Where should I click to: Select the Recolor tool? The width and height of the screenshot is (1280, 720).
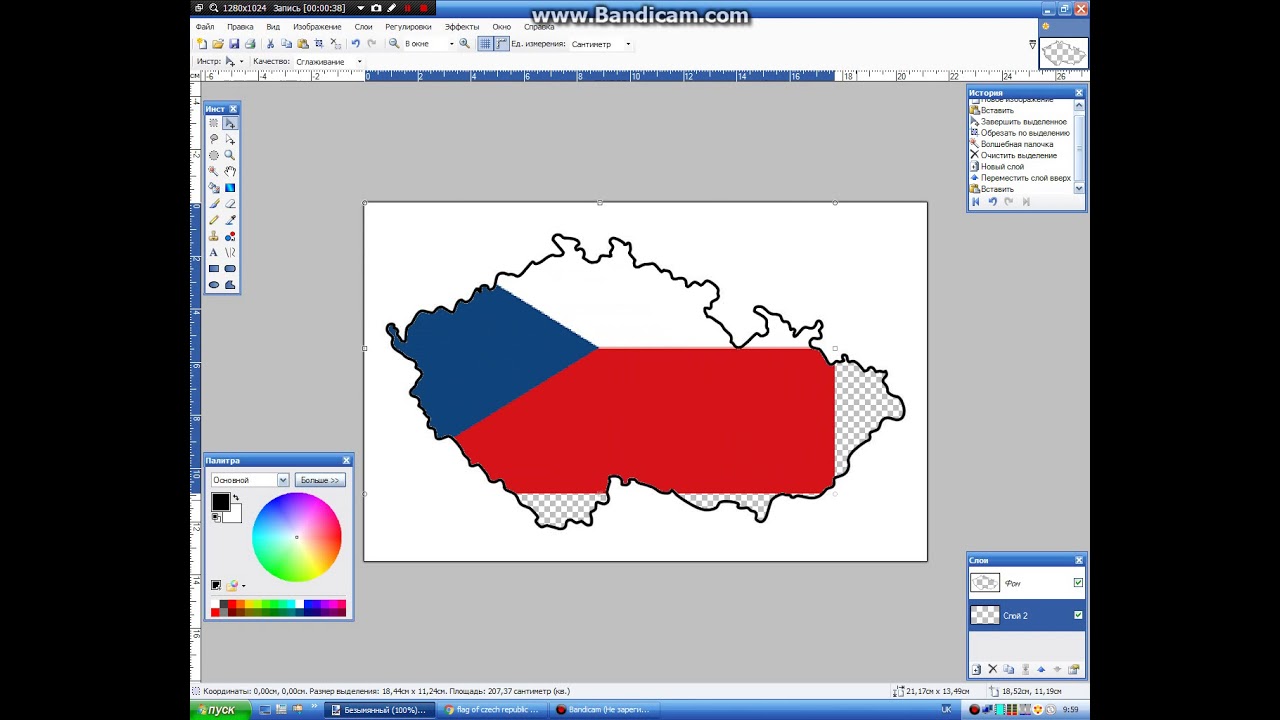click(x=230, y=236)
